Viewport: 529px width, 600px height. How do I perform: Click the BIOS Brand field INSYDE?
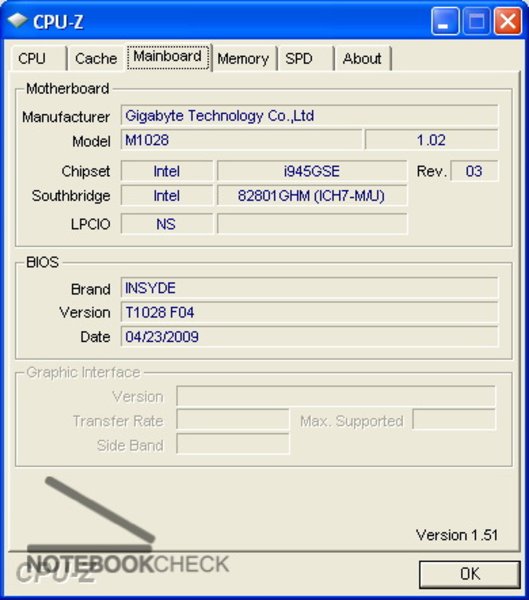point(309,288)
